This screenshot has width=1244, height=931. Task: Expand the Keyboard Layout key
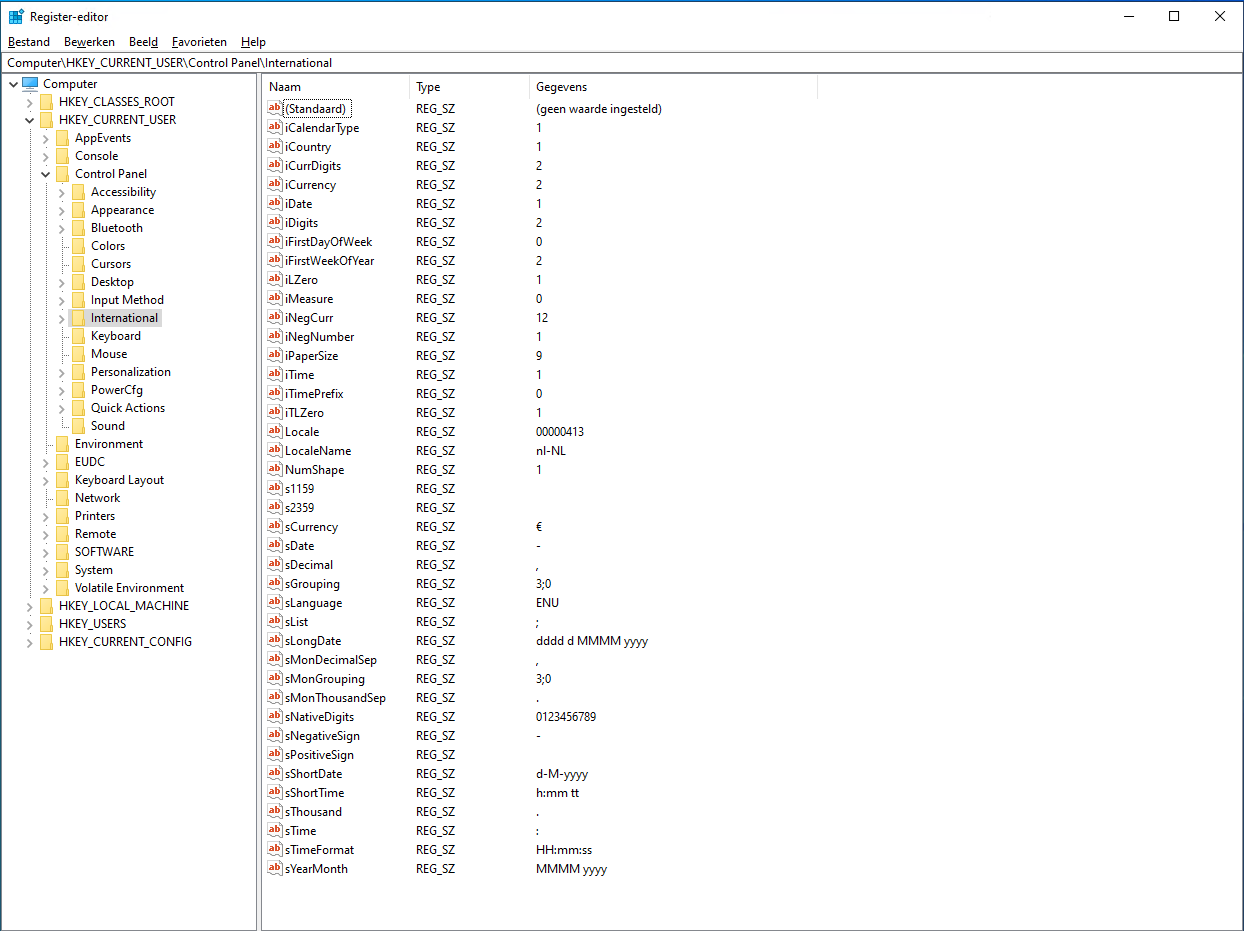click(x=45, y=480)
